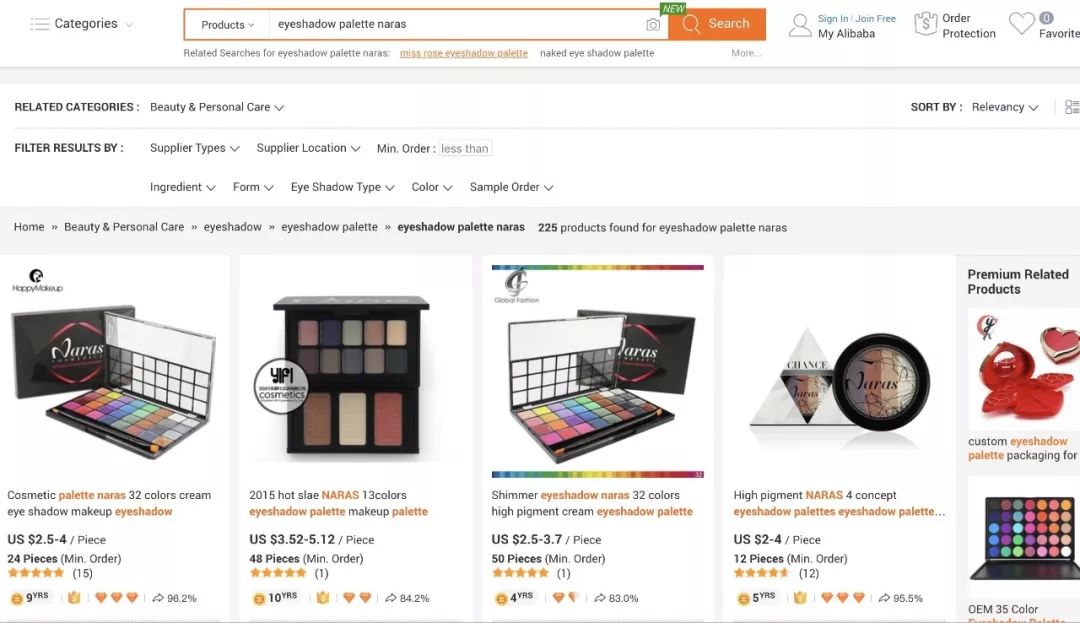Click the HappyMakeup supplier logo
1080x623 pixels.
[x=37, y=281]
